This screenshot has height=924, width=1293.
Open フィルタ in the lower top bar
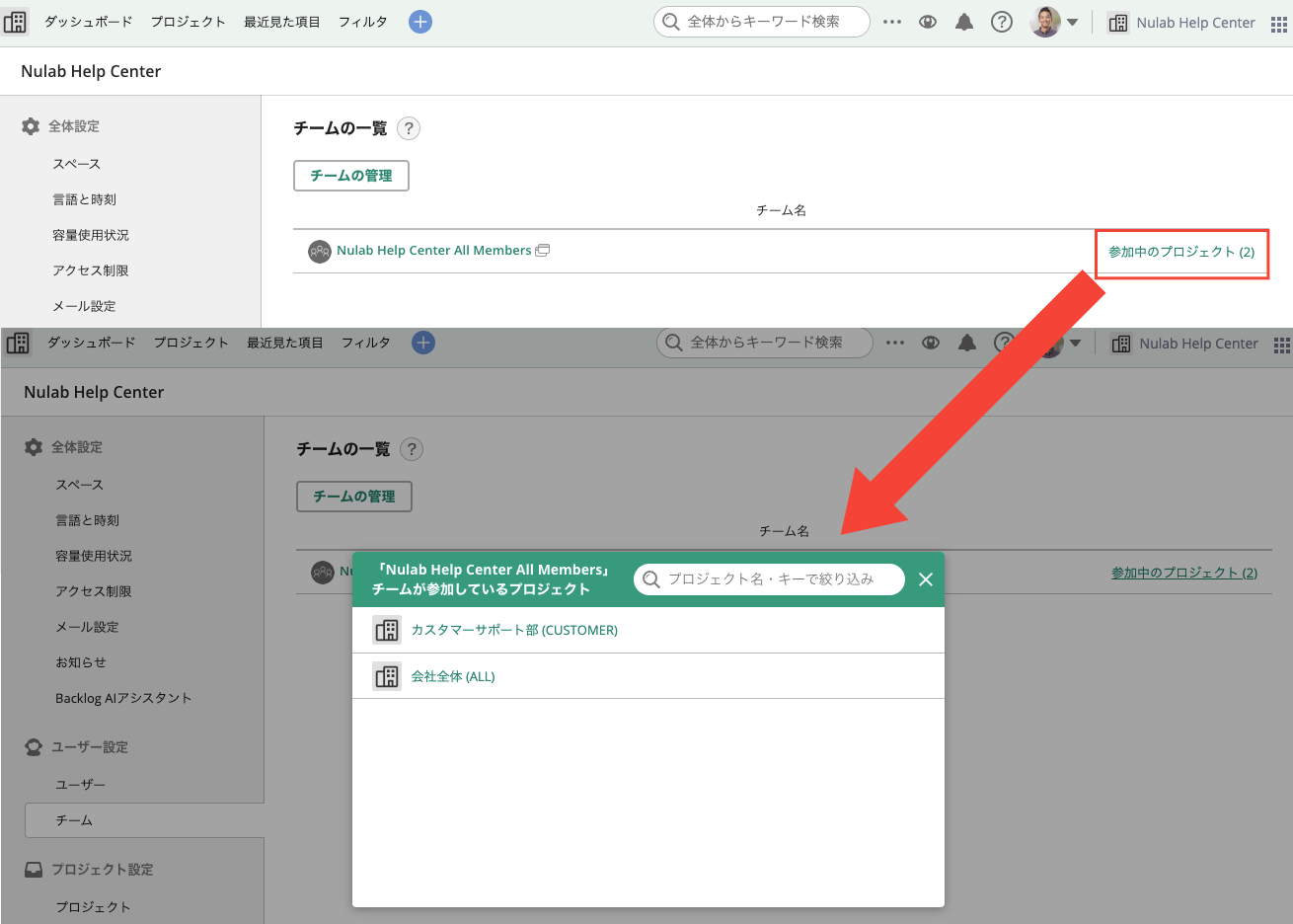[366, 343]
